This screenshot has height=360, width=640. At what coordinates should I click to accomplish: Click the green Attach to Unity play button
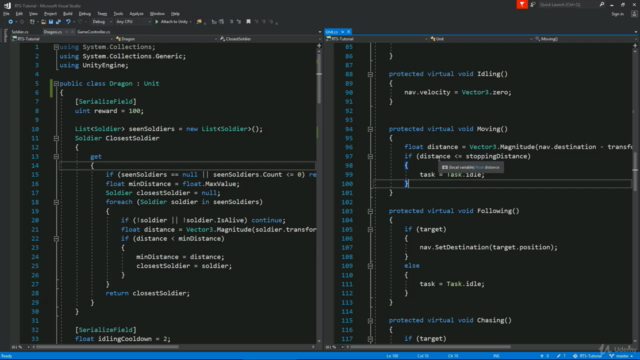coord(157,22)
